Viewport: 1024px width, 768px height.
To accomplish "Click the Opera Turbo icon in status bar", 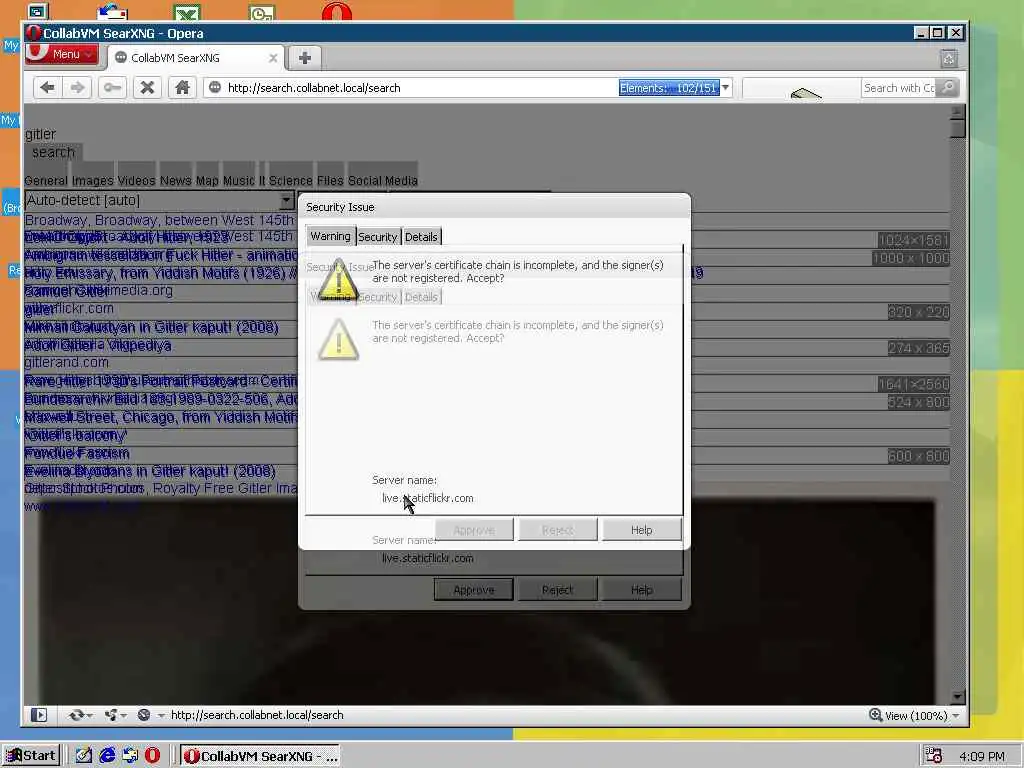I will coord(144,715).
